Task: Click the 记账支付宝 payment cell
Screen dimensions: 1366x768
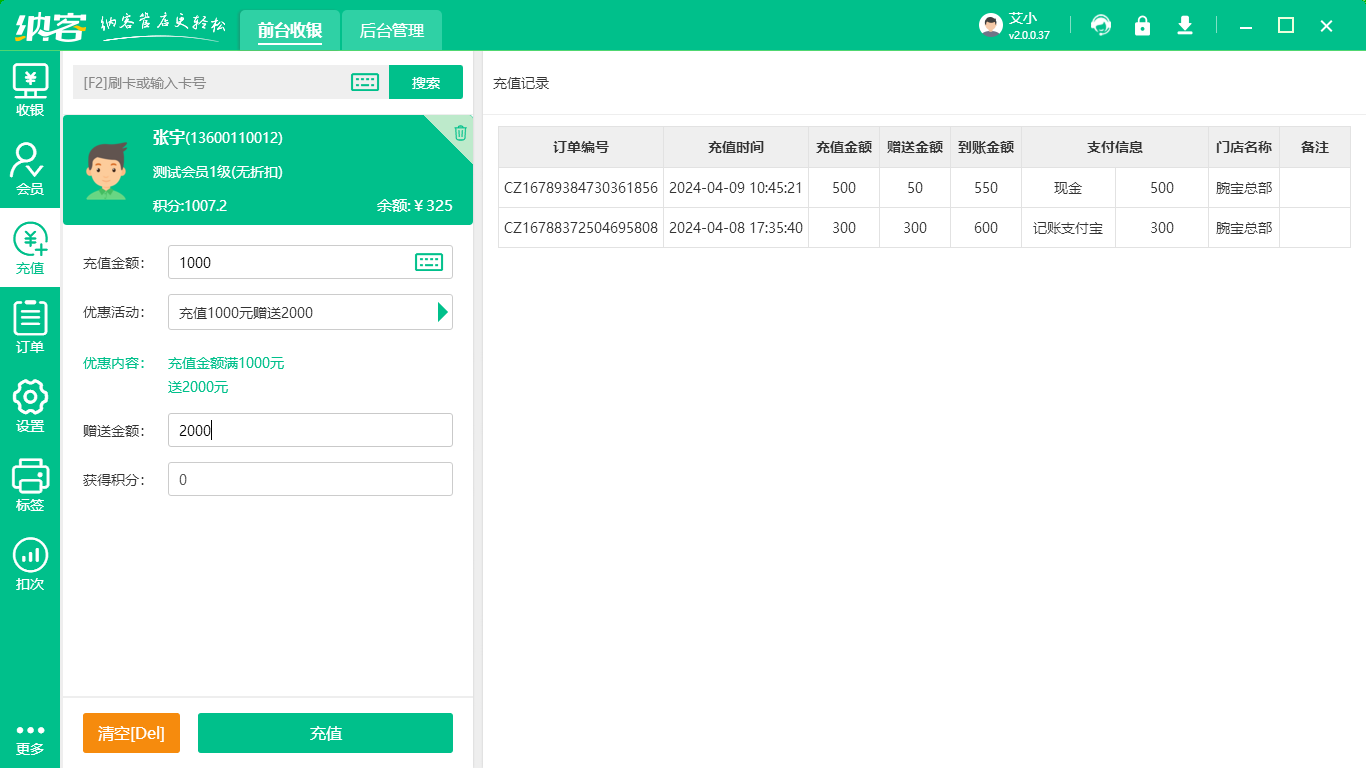Action: (1068, 227)
